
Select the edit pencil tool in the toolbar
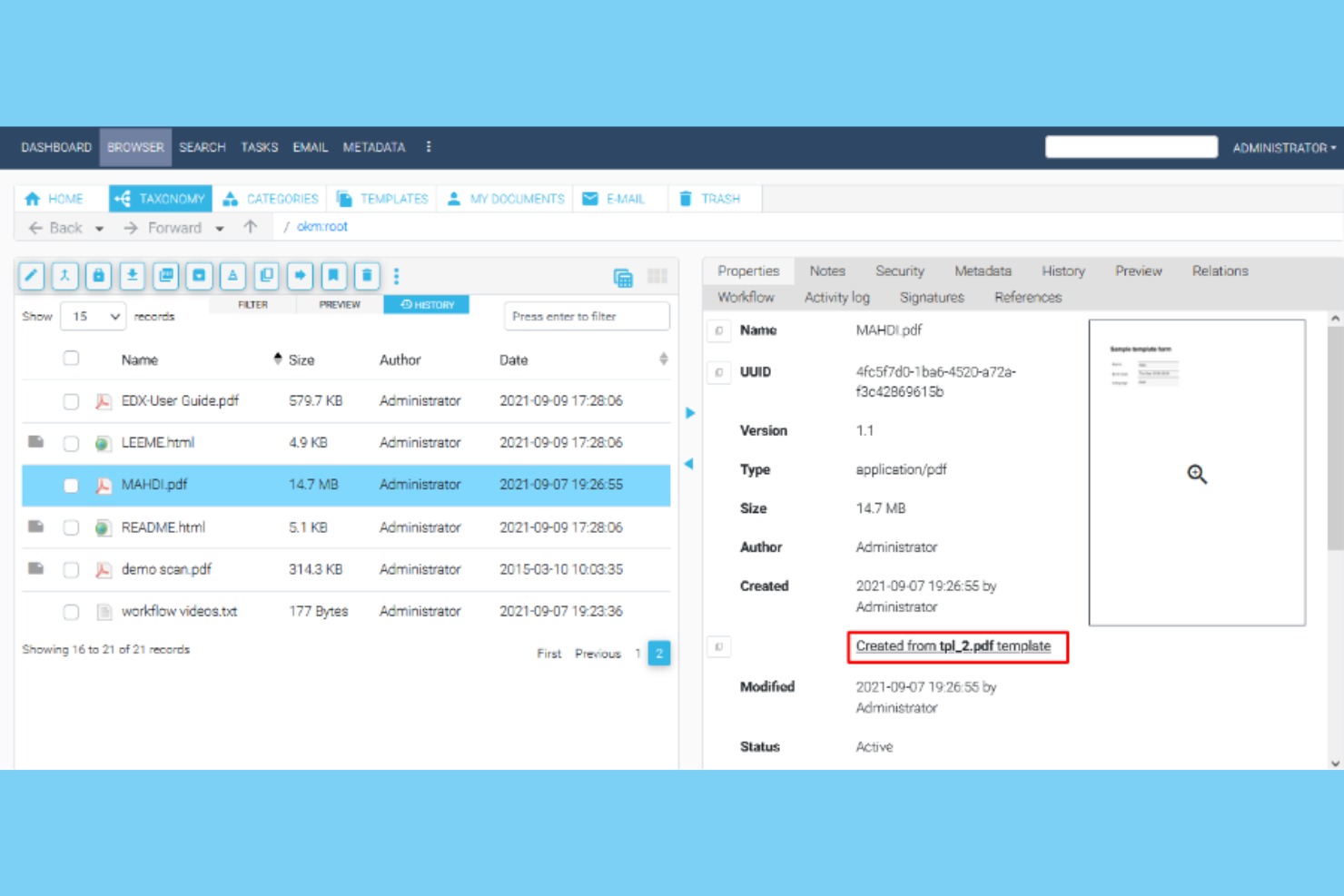pos(32,276)
